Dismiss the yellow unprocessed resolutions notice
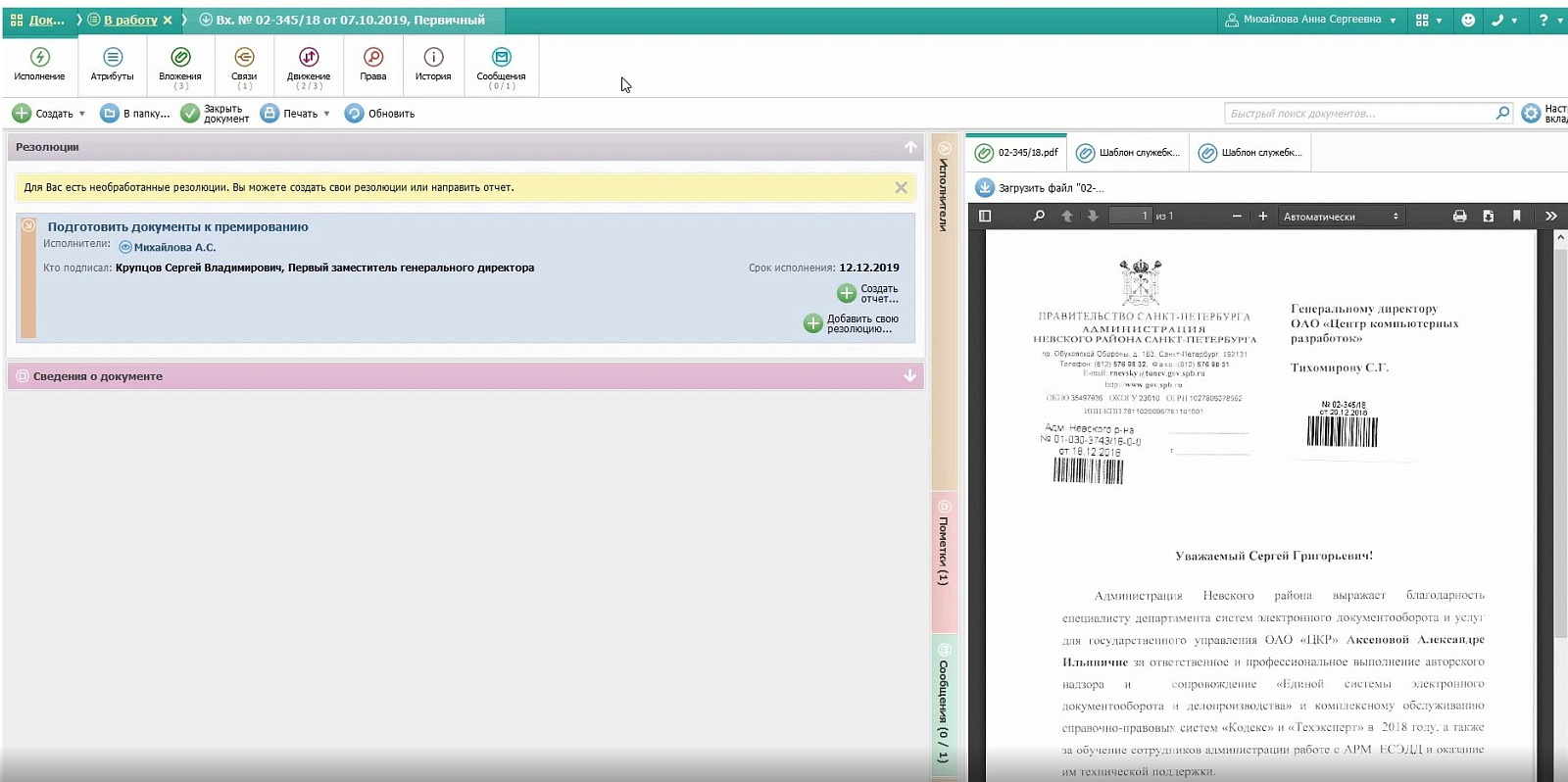Viewport: 1568px width, 782px height. (x=901, y=187)
